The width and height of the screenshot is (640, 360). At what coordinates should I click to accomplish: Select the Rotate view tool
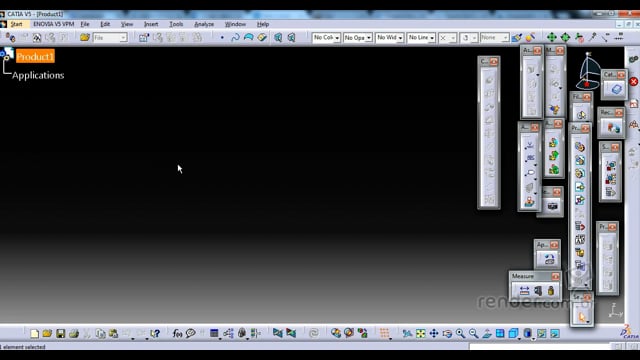click(447, 333)
